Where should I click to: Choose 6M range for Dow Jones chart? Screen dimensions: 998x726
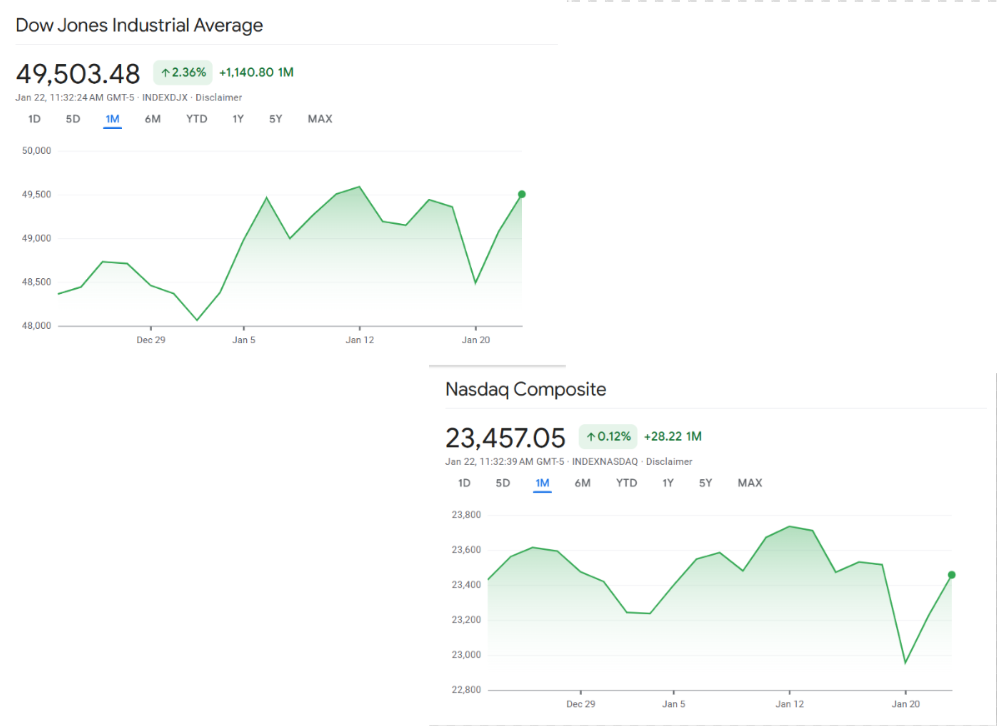click(x=152, y=119)
